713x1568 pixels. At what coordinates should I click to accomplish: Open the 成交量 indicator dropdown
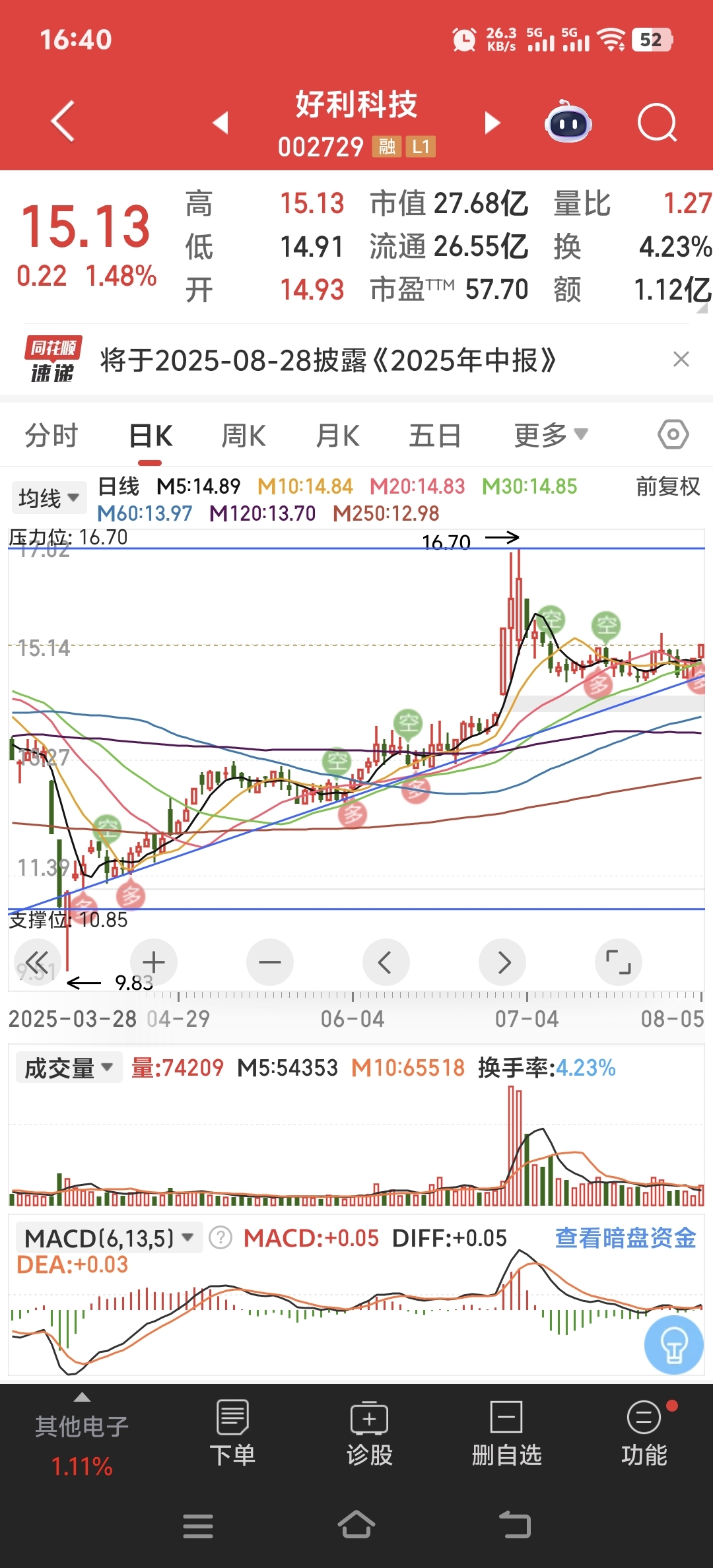(x=69, y=1068)
